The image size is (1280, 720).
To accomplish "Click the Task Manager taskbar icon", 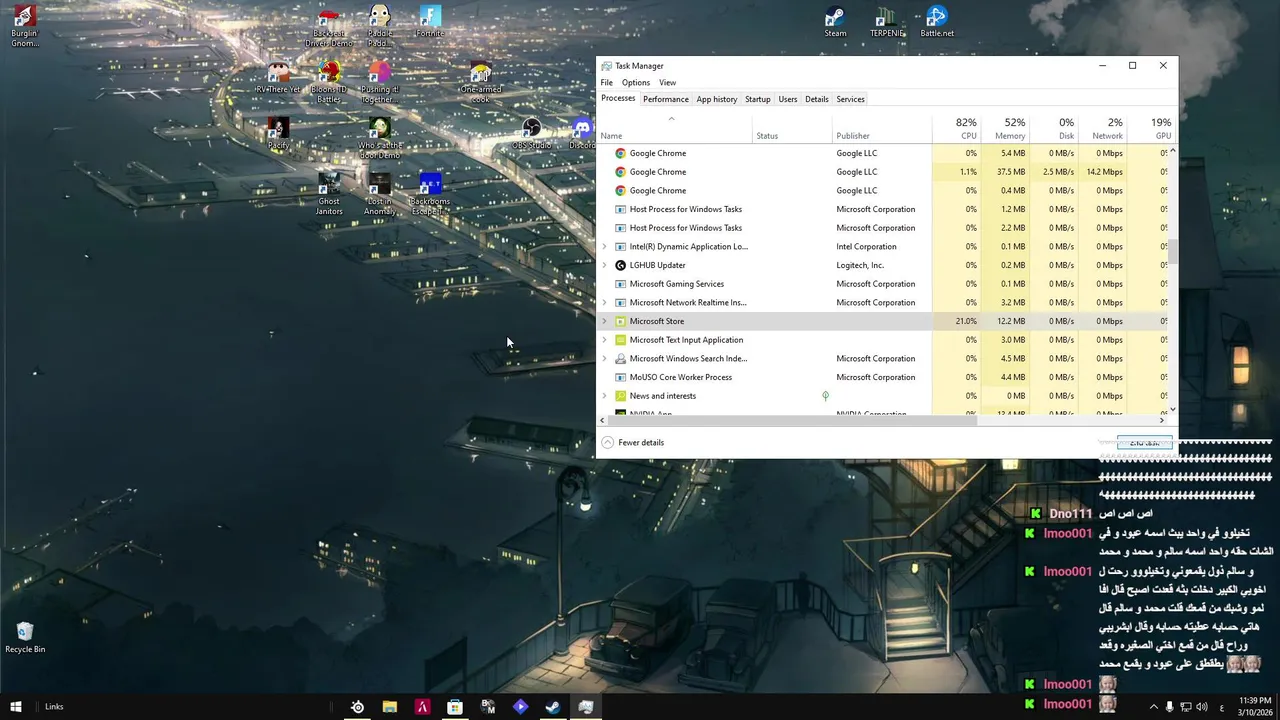I will pos(586,707).
